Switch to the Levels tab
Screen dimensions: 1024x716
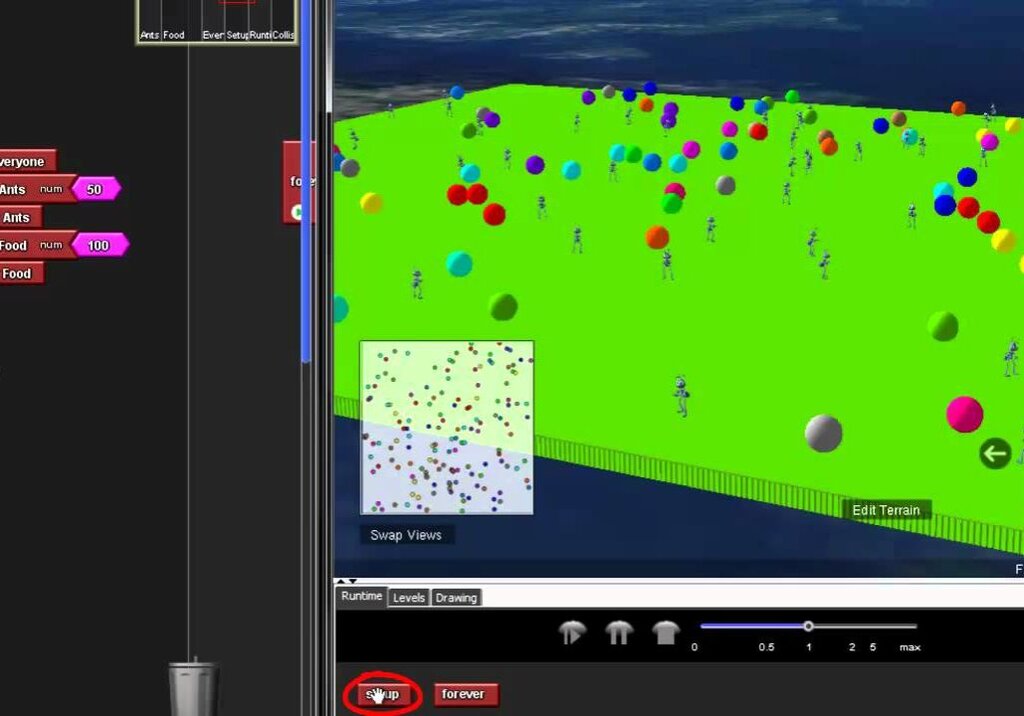pos(409,598)
